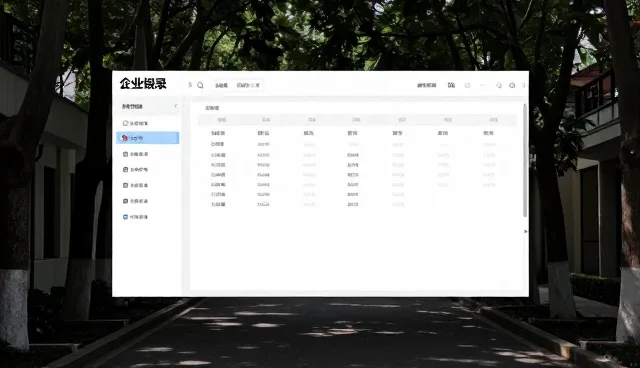Click the circular arrow icon in header
This screenshot has width=640, height=368.
[x=512, y=85]
